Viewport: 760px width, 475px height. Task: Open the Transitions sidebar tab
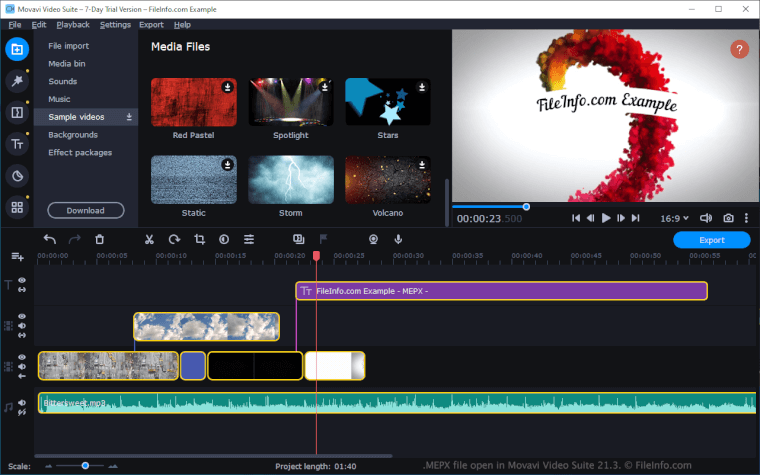pyautogui.click(x=16, y=112)
